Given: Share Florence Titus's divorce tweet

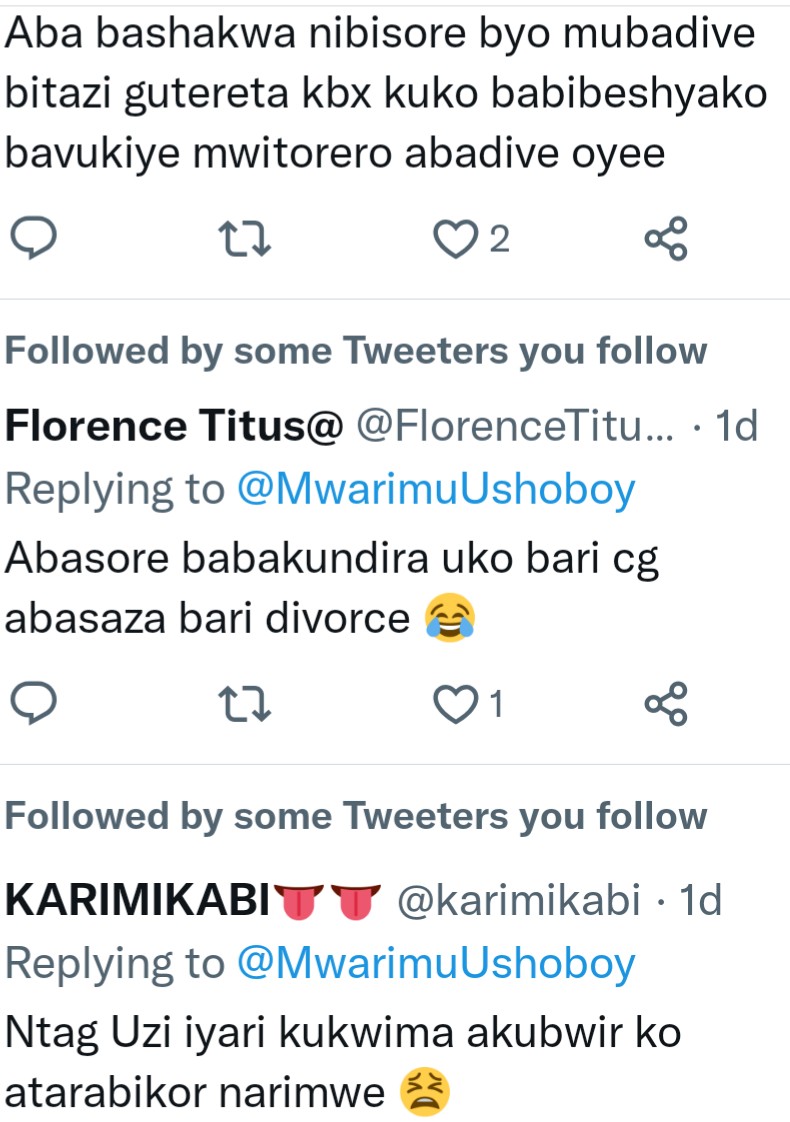Looking at the screenshot, I should click(x=665, y=706).
